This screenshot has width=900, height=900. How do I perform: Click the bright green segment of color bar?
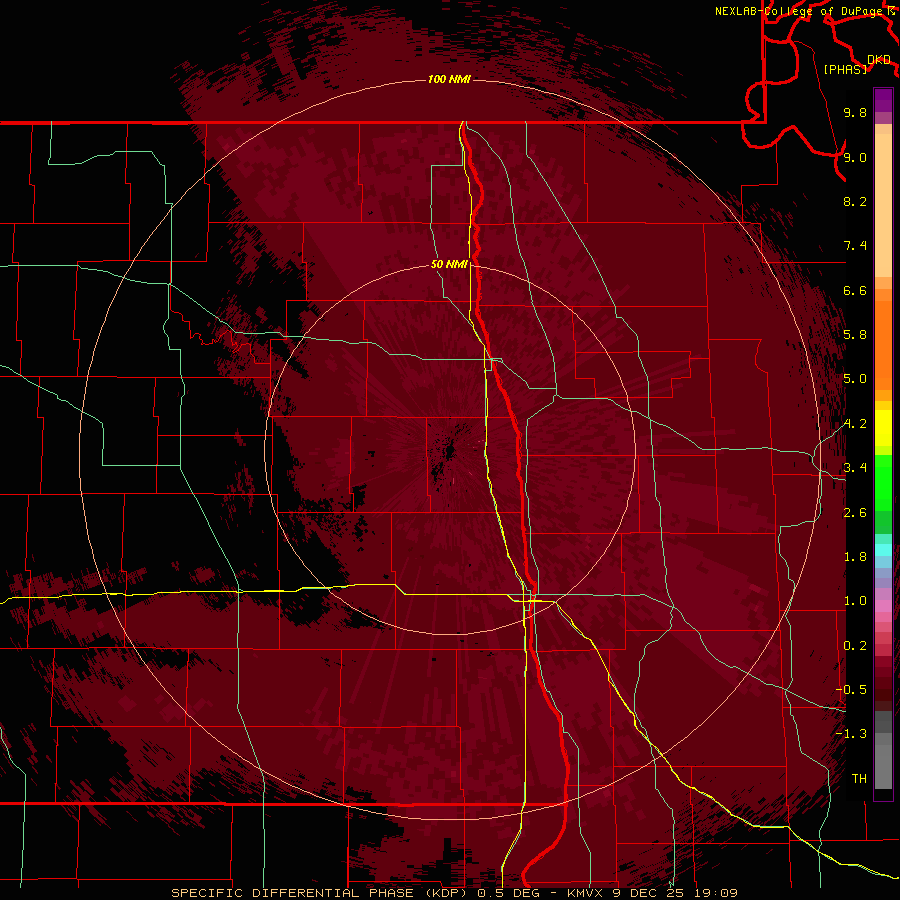pyautogui.click(x=883, y=482)
